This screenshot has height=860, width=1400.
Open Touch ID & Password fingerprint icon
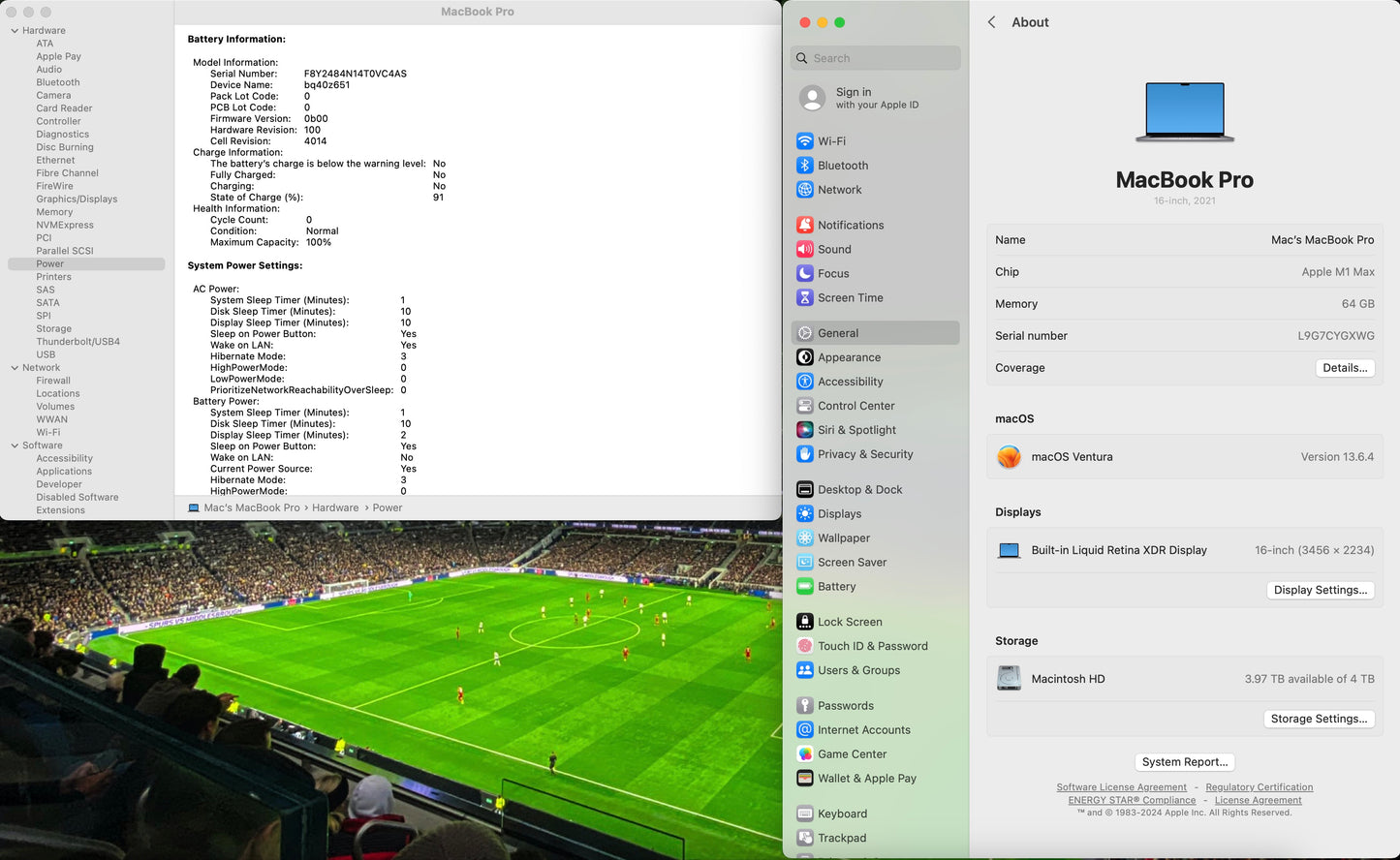pyautogui.click(x=804, y=646)
